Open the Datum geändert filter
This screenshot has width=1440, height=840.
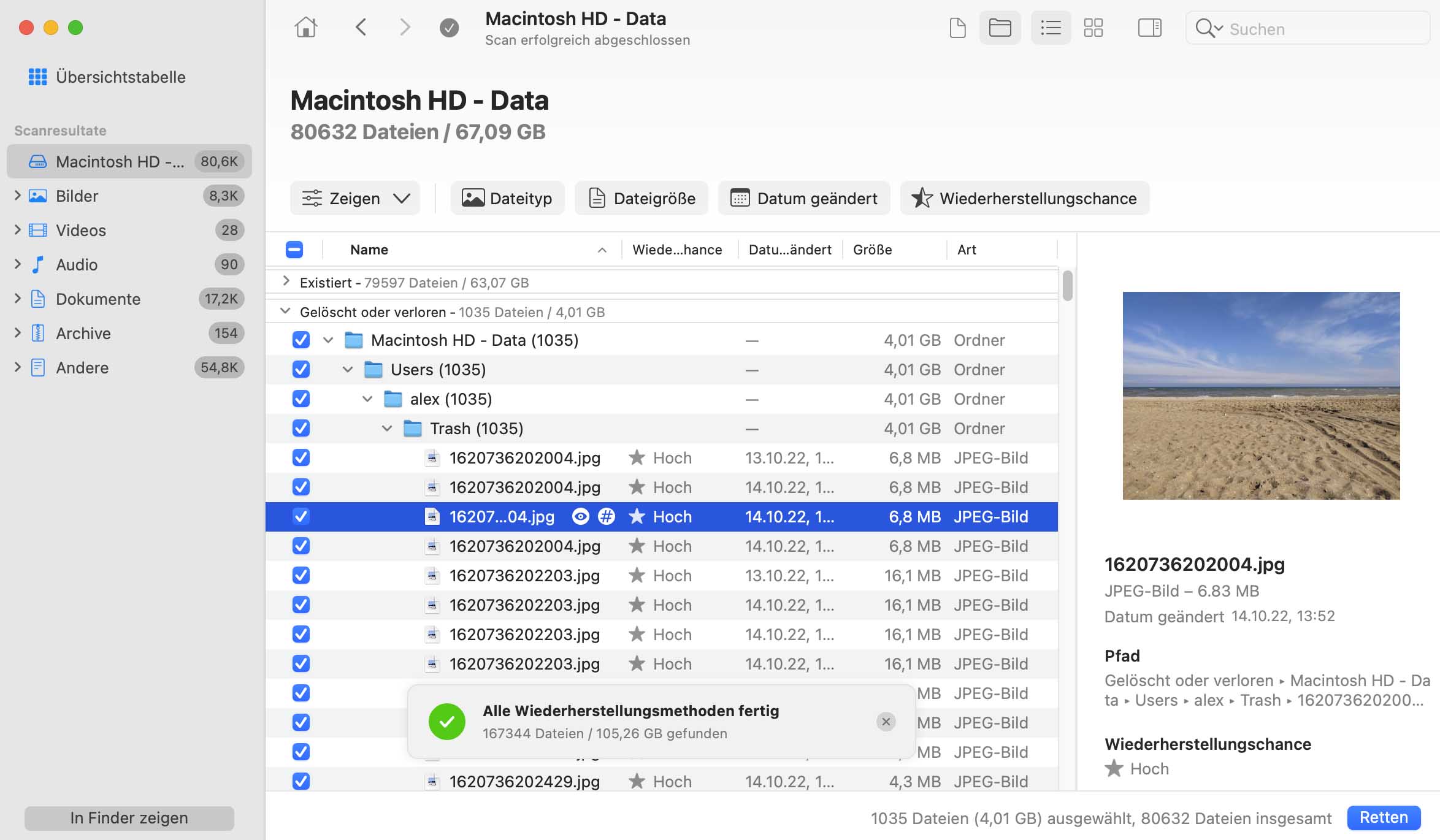(x=804, y=197)
